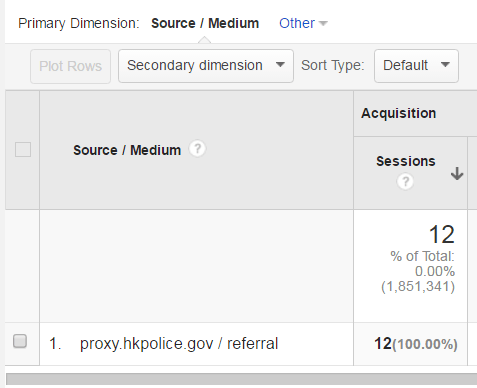Open proxy.hkpolice.gov / referral link
Viewport: 477px width, 388px height.
pyautogui.click(x=179, y=344)
